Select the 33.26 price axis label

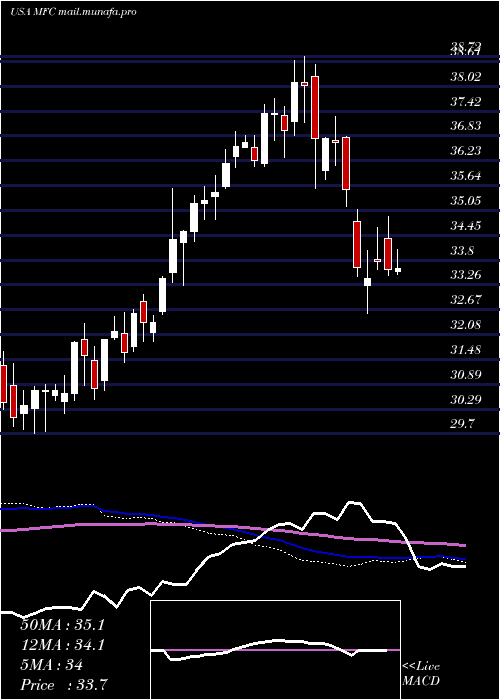pyautogui.click(x=466, y=275)
